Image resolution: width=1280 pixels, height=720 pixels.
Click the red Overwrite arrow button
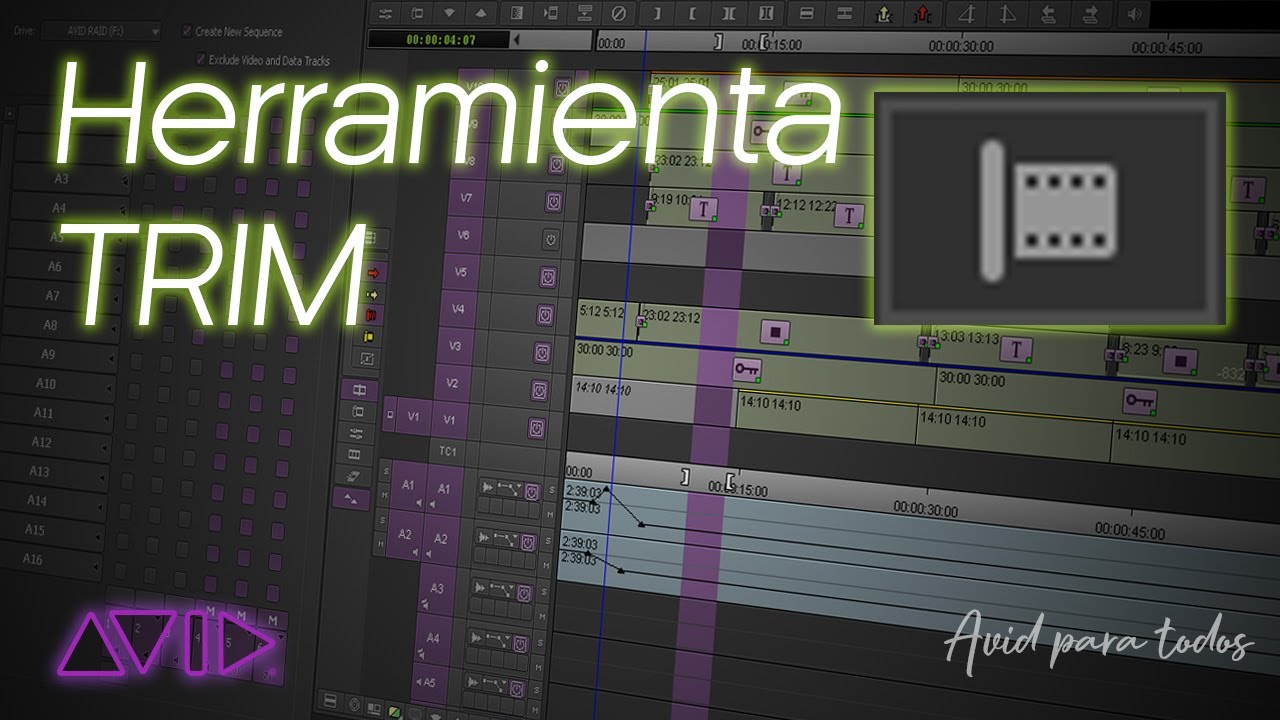[x=921, y=14]
